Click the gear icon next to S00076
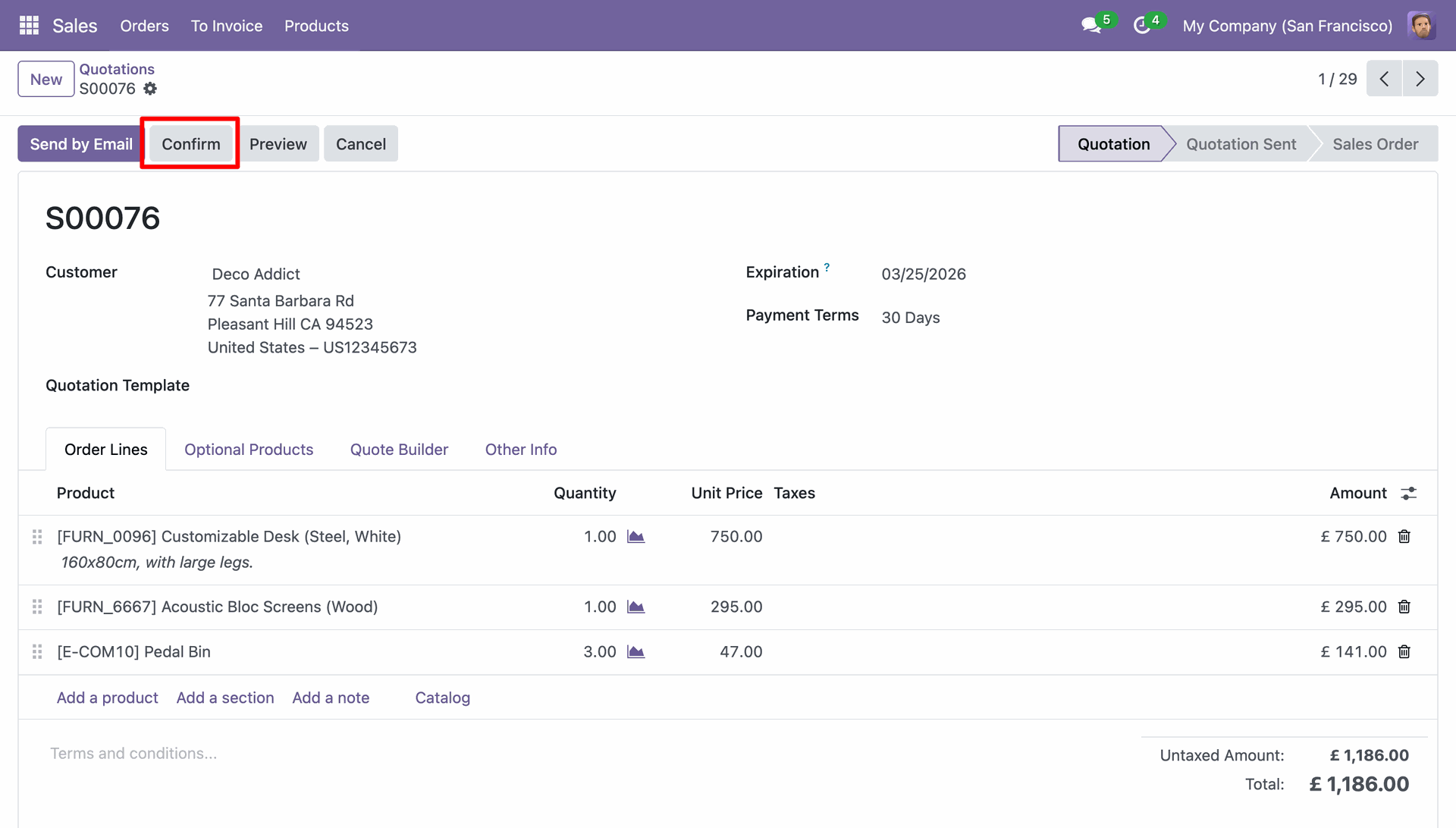Image resolution: width=1456 pixels, height=828 pixels. pyautogui.click(x=150, y=89)
